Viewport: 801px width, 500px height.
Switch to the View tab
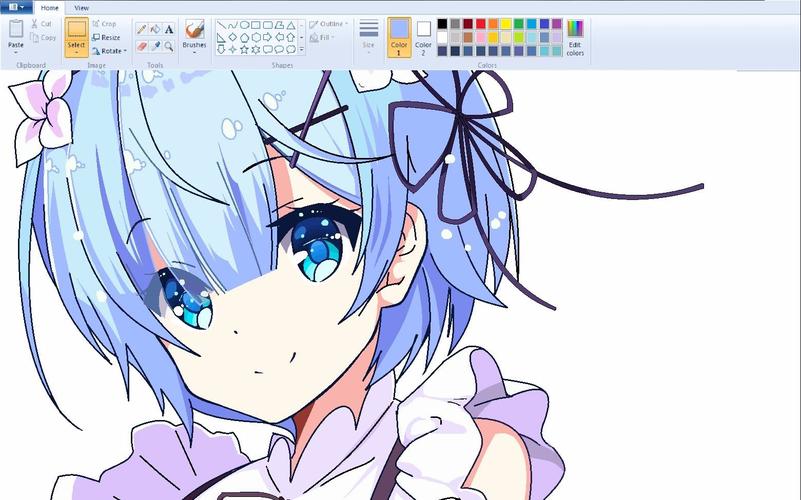click(x=81, y=8)
